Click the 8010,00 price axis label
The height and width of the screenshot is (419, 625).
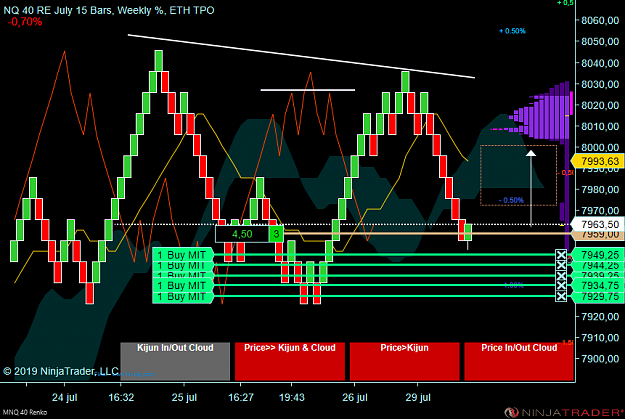coord(600,126)
